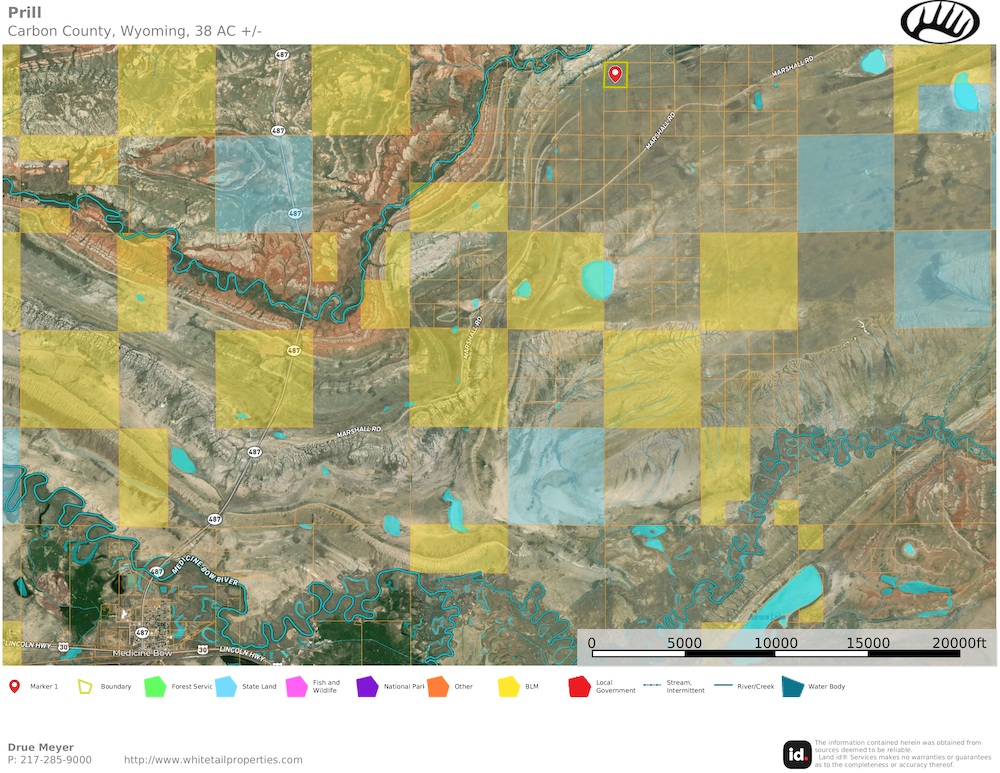Open the whitetailproperties.com link

(x=213, y=760)
